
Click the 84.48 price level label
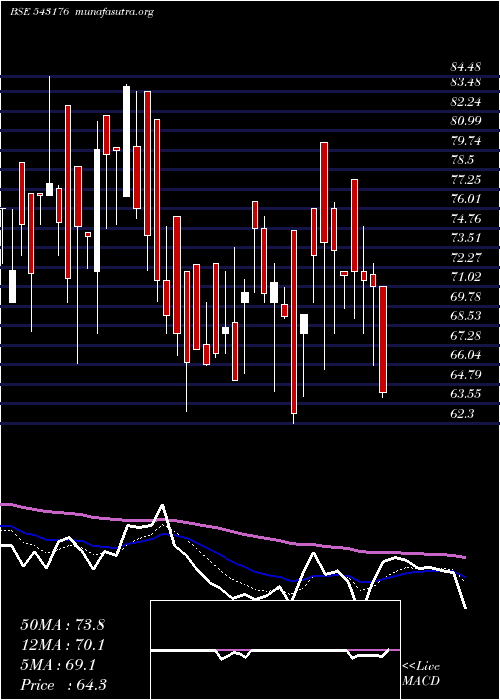point(465,67)
